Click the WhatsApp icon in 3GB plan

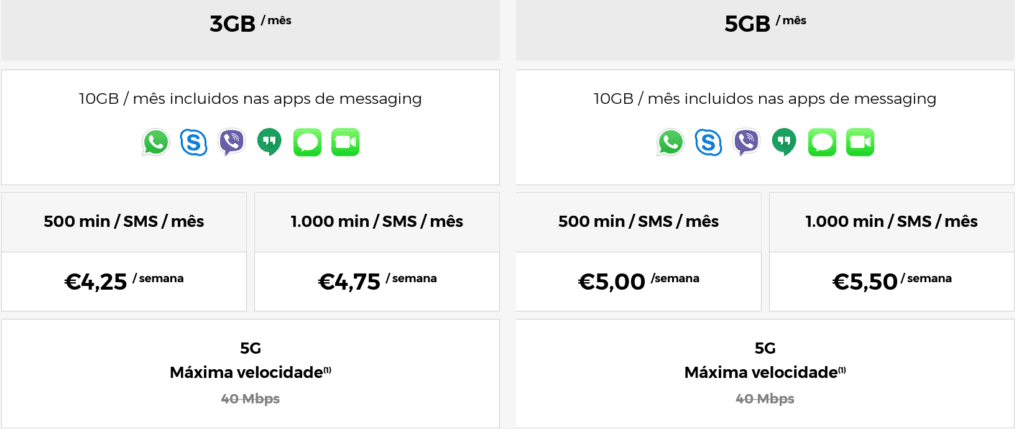(x=155, y=142)
